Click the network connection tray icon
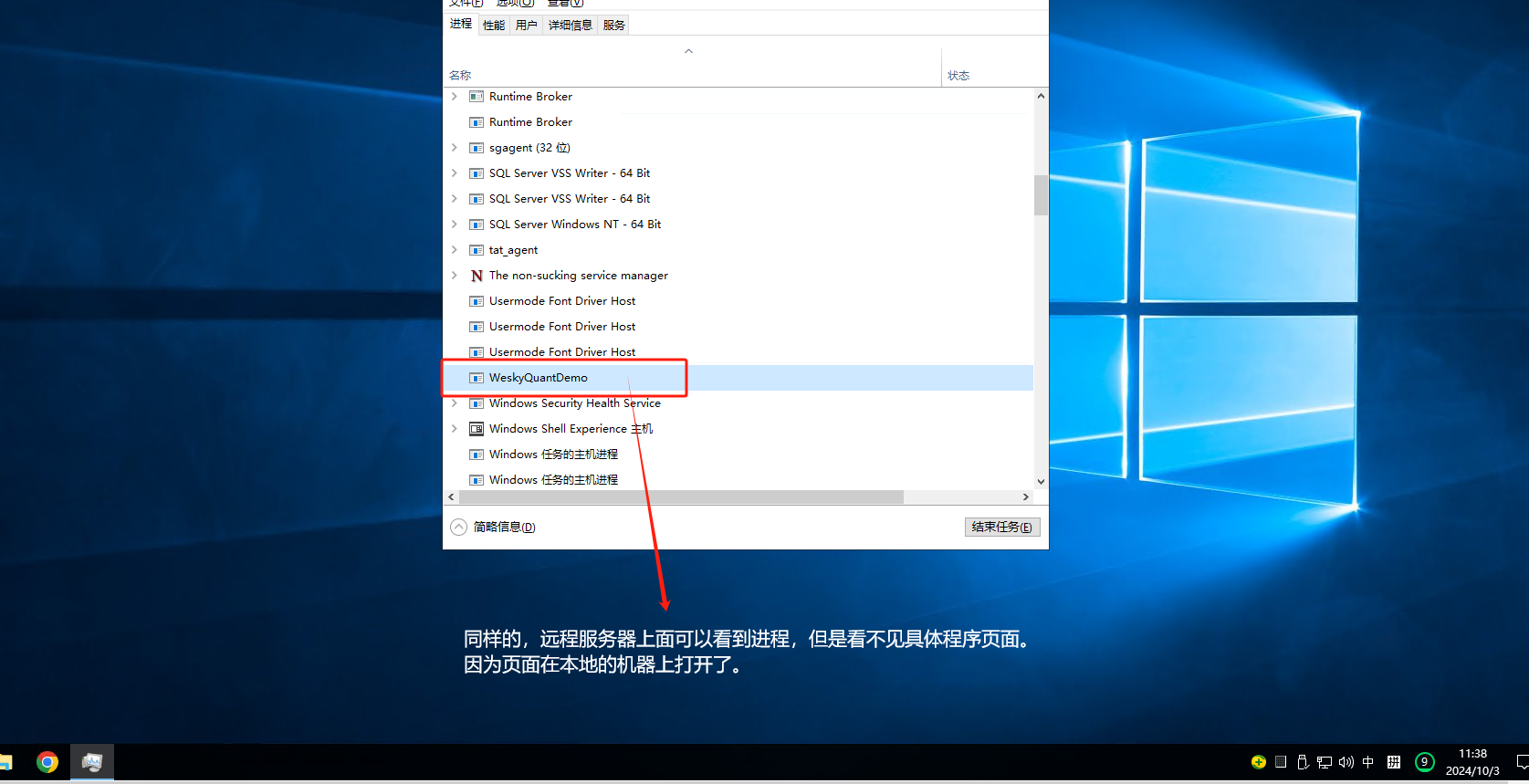This screenshot has height=784, width=1529. [x=1325, y=762]
